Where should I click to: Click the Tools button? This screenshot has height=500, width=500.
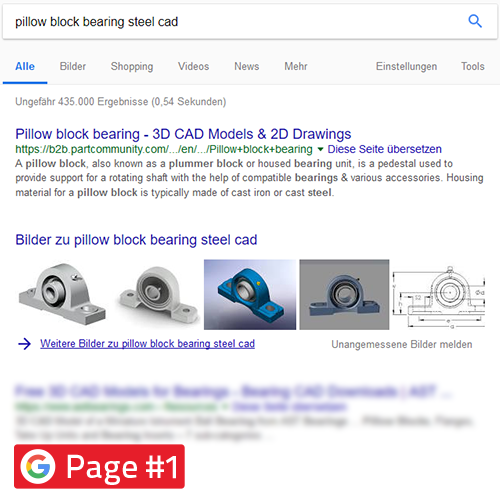pyautogui.click(x=473, y=66)
